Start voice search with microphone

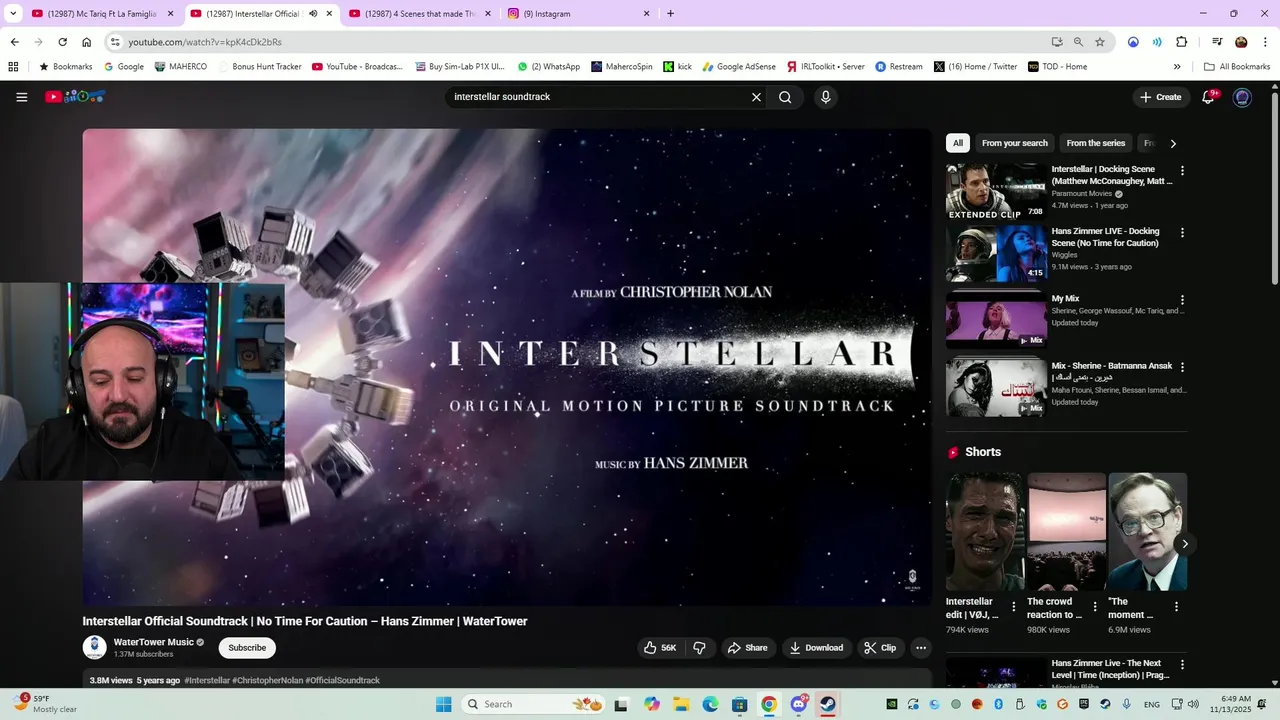pos(825,97)
